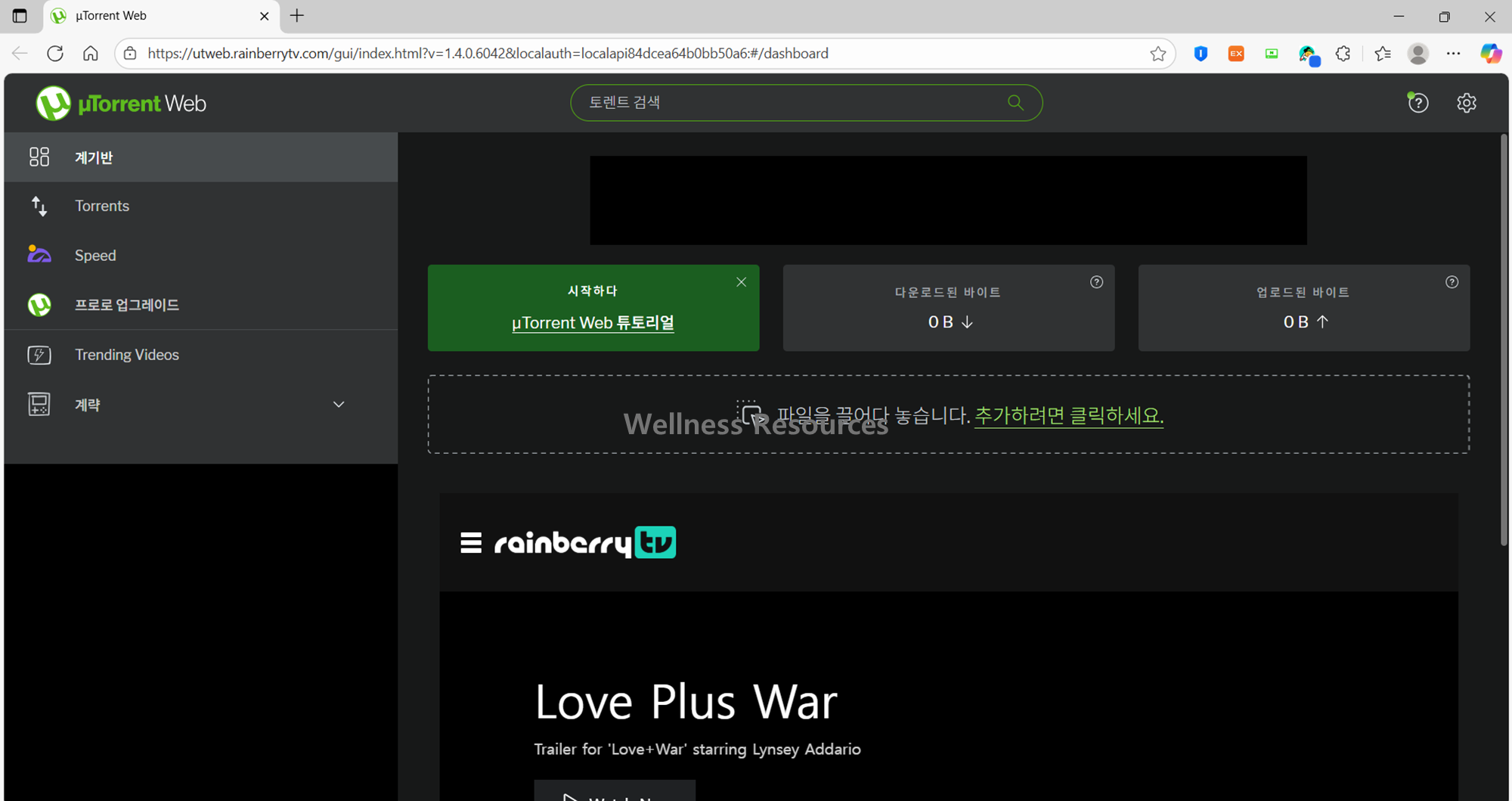Open the favorites list icon
The image size is (1512, 801).
coord(1383,54)
